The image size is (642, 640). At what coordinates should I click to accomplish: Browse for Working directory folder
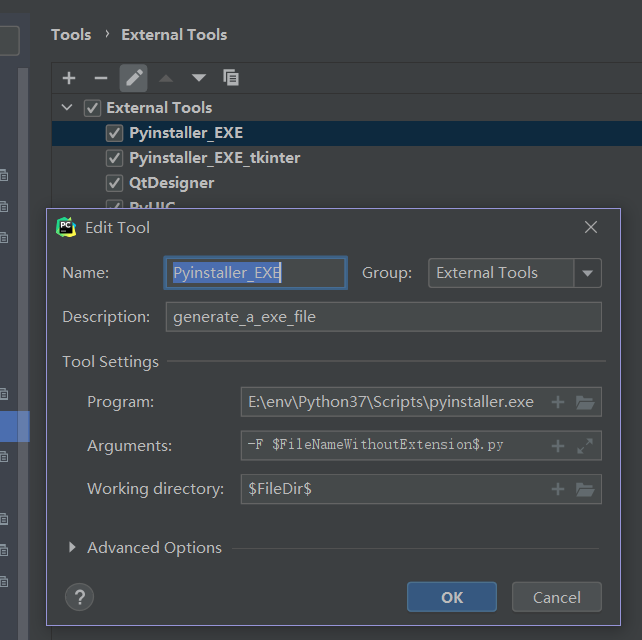(586, 489)
